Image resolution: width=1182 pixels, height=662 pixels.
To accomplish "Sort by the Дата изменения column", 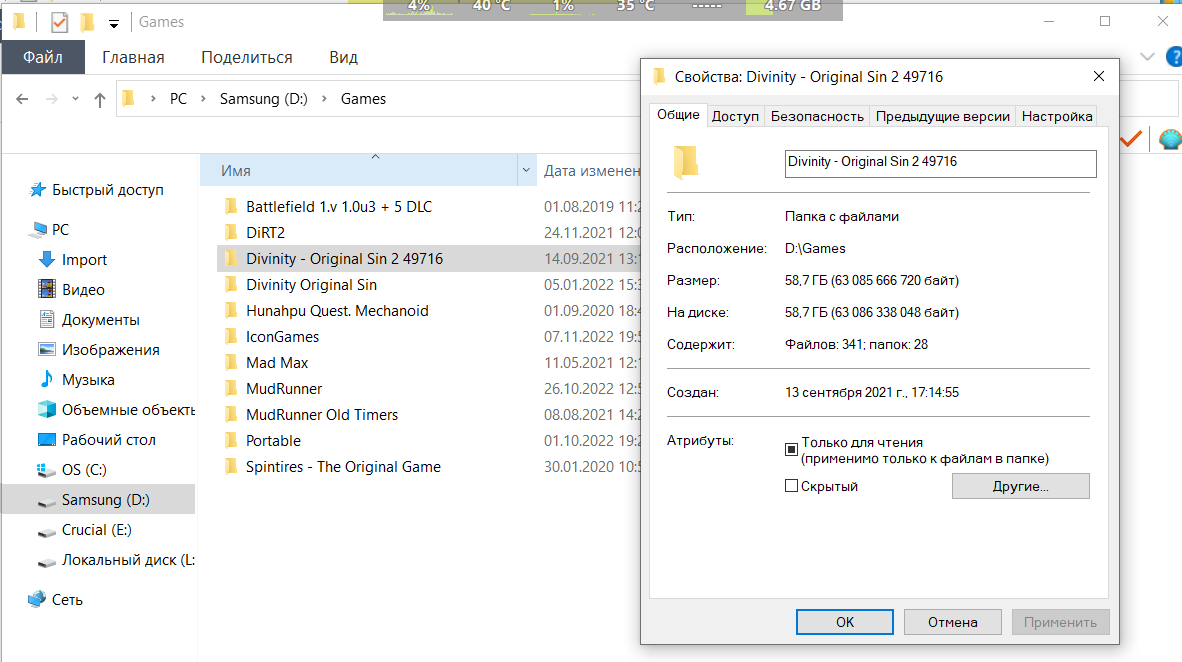I will [x=591, y=171].
